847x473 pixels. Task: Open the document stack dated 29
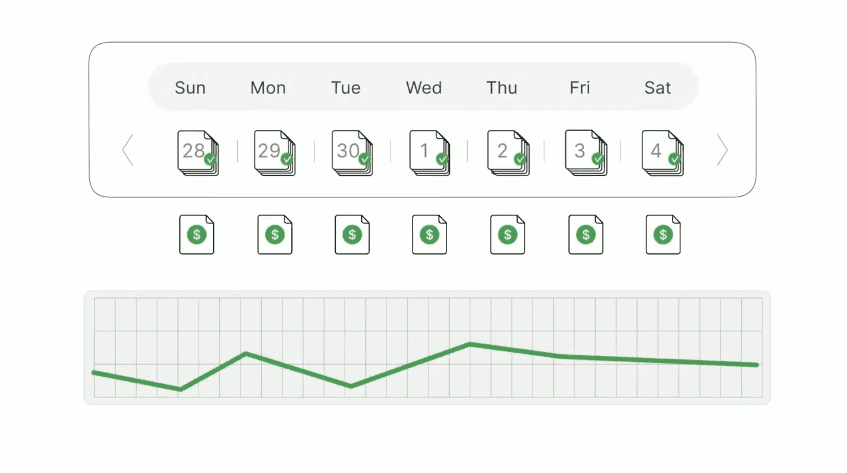click(272, 152)
